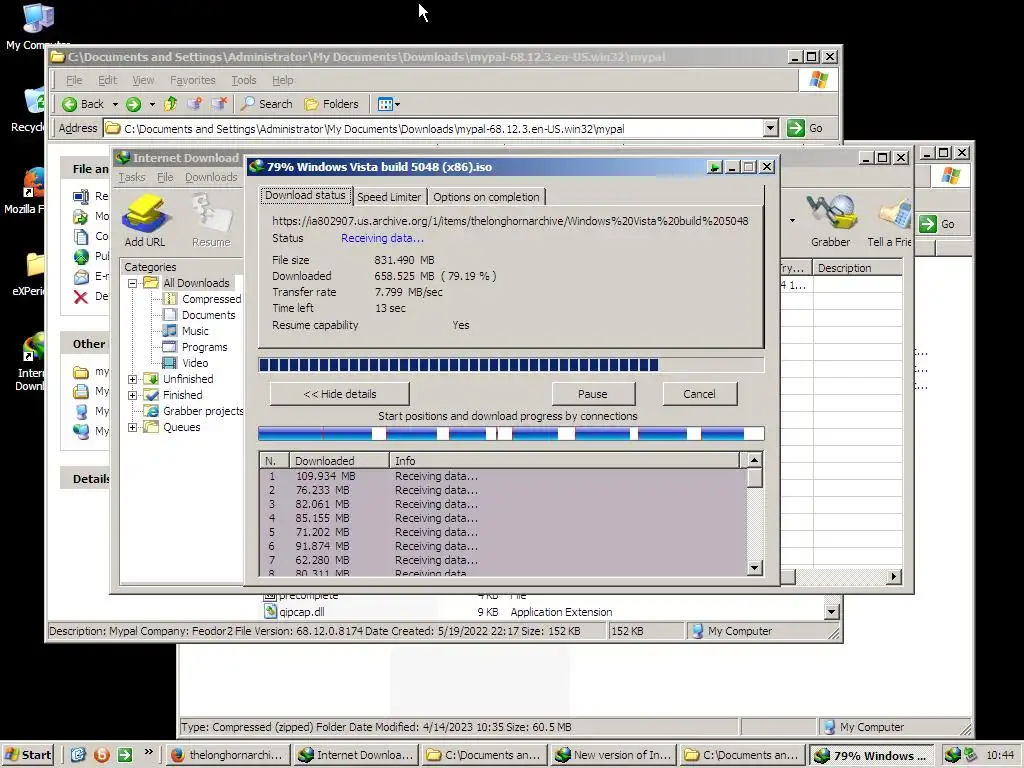Image resolution: width=1024 pixels, height=768 pixels.
Task: Click the Tell a Friend icon
Action: coord(892,220)
